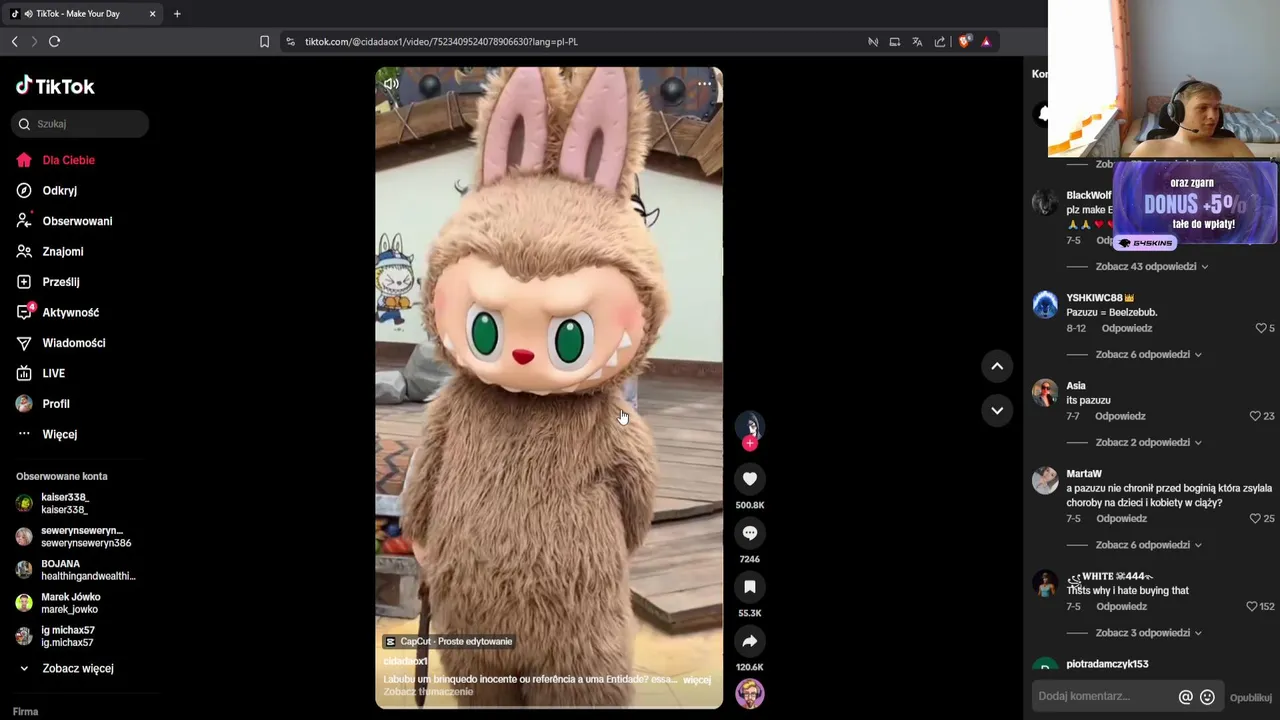Like the video with the heart button
Screen dimensions: 1280x720
coord(749,479)
